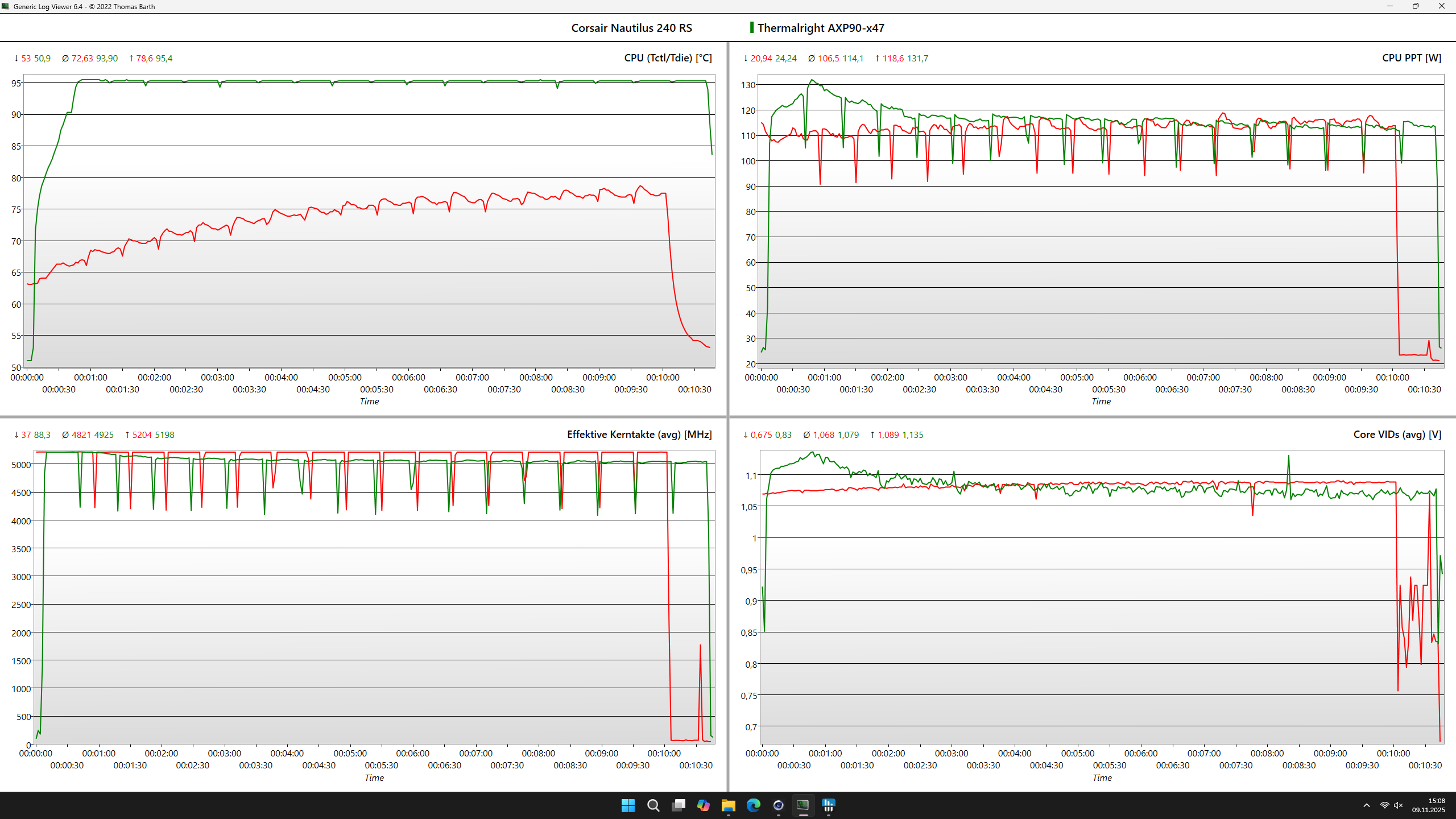Click the Generic Log Viewer title bar logo
1456x819 pixels.
tap(6, 6)
